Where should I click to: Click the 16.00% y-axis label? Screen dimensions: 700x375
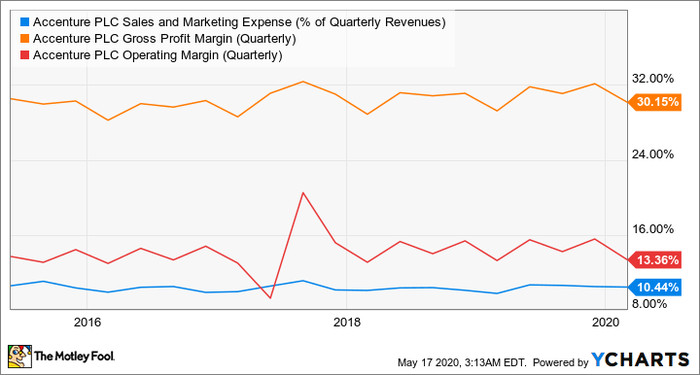[653, 229]
